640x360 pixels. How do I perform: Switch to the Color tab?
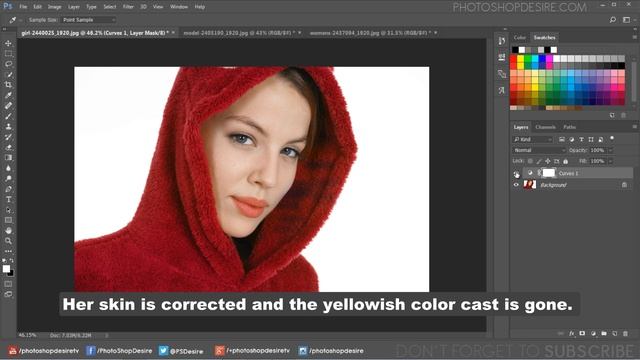point(520,38)
